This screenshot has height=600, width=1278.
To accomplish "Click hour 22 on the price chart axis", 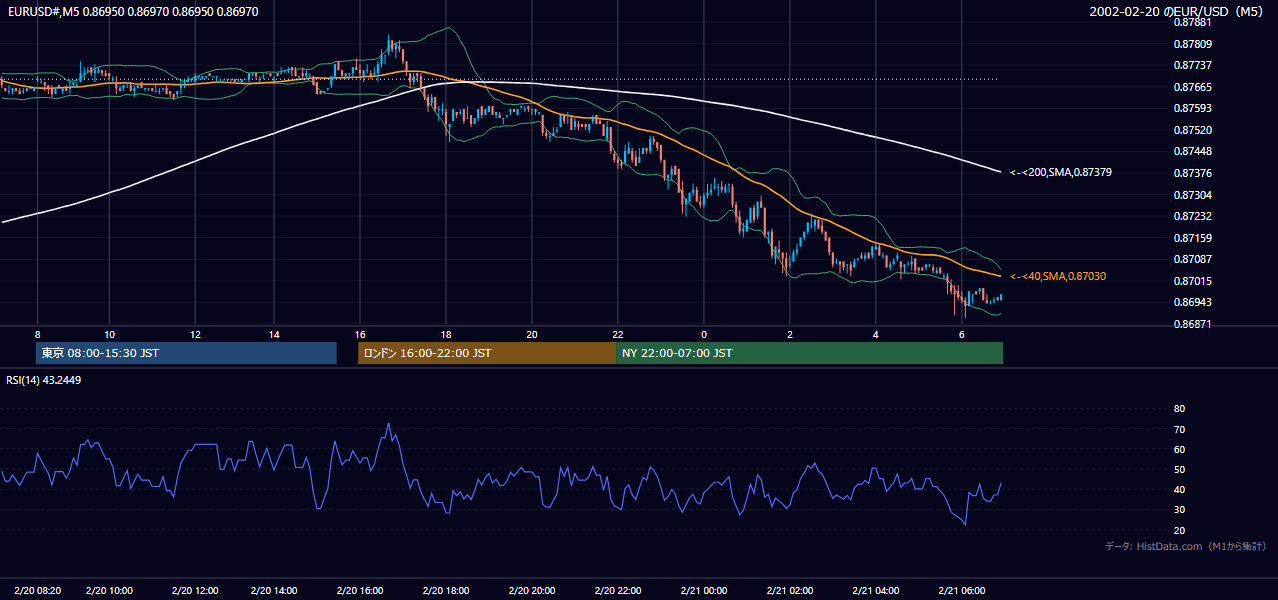I will [x=618, y=334].
